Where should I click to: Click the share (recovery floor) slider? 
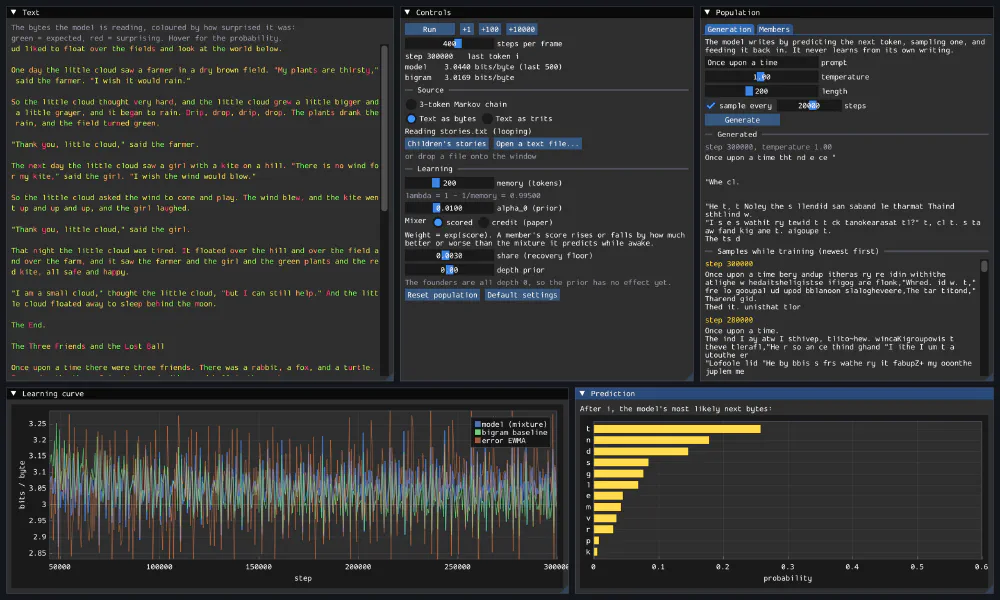pos(449,256)
